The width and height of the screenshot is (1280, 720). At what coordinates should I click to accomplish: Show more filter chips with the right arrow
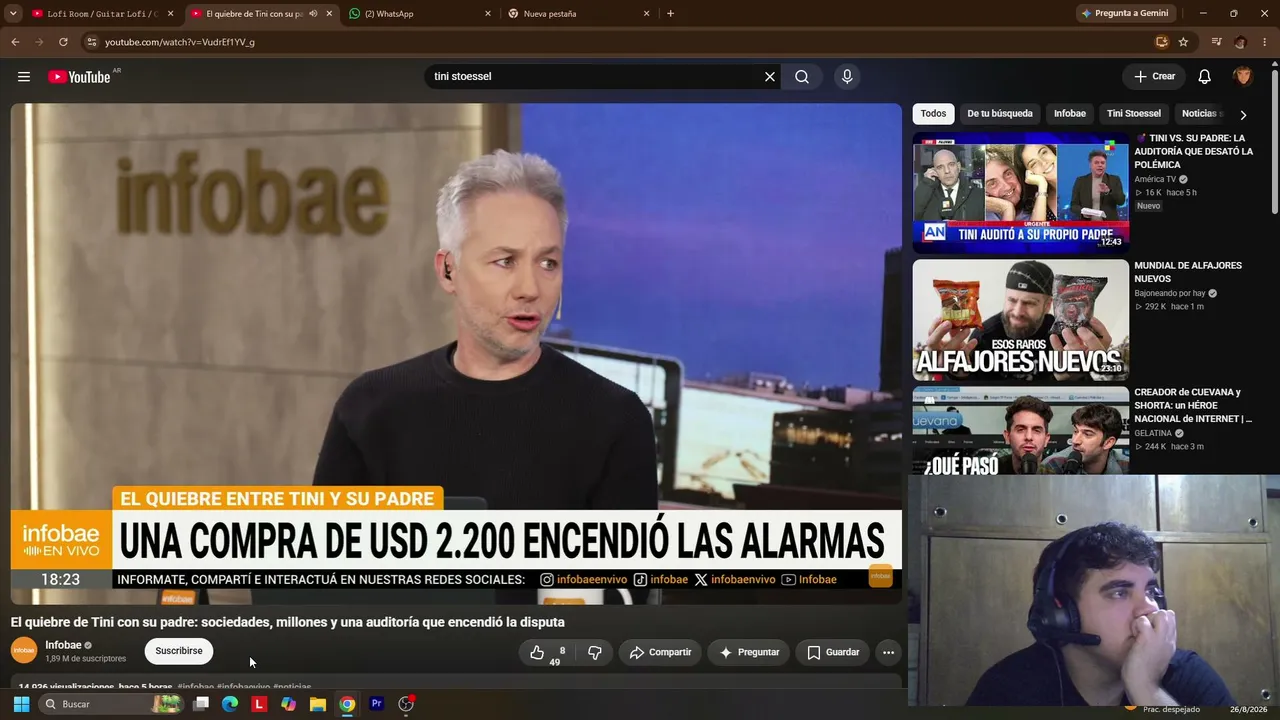[1243, 115]
